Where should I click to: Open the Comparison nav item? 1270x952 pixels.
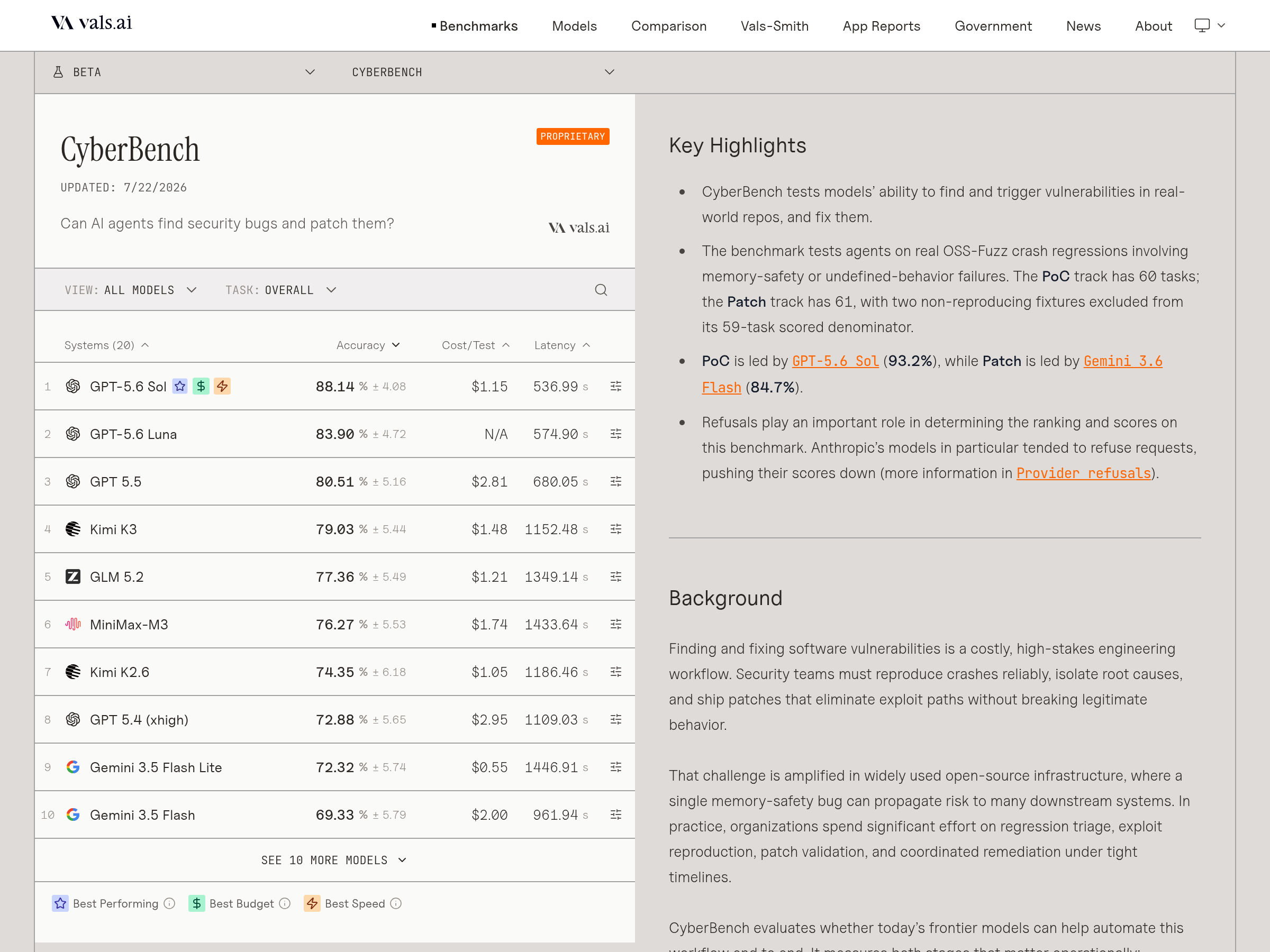(x=669, y=26)
